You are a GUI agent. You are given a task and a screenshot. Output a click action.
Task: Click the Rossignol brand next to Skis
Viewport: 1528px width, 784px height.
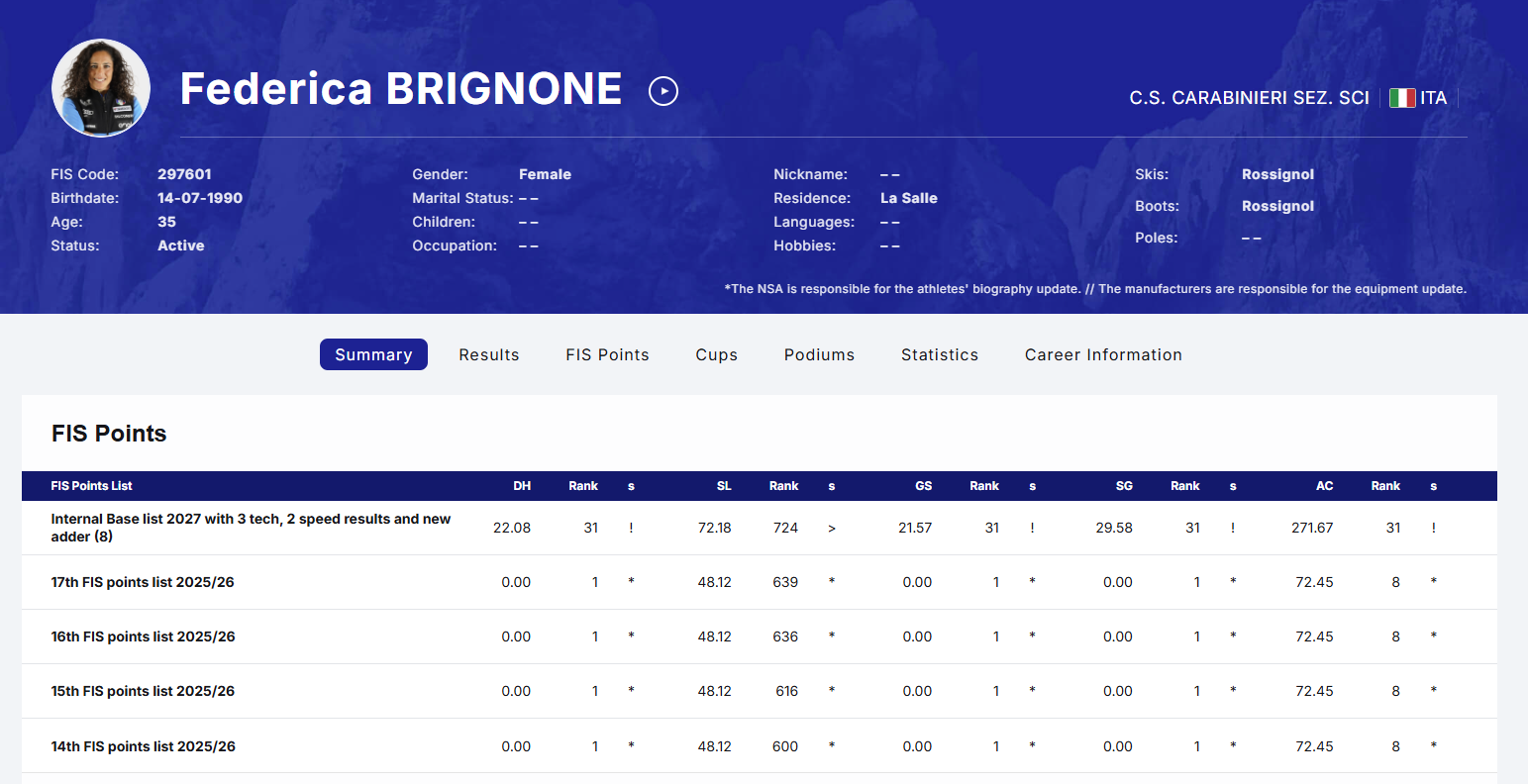(x=1277, y=174)
